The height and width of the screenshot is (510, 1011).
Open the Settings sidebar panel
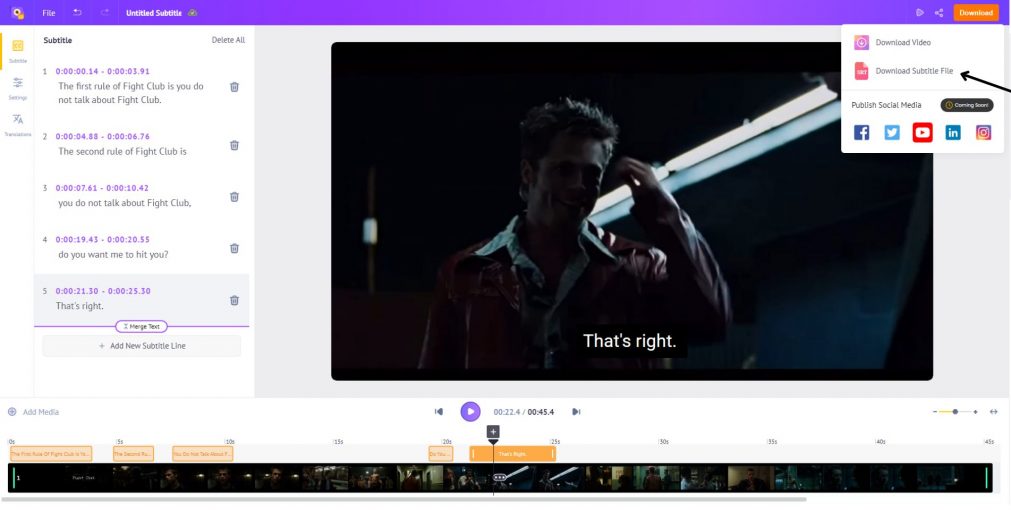18,87
